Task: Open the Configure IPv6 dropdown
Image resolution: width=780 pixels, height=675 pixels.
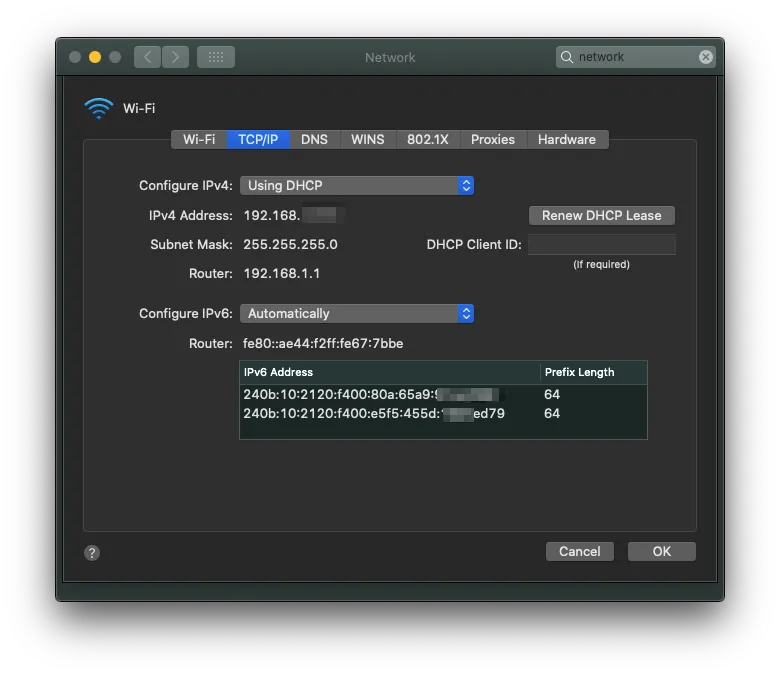Action: coord(356,313)
